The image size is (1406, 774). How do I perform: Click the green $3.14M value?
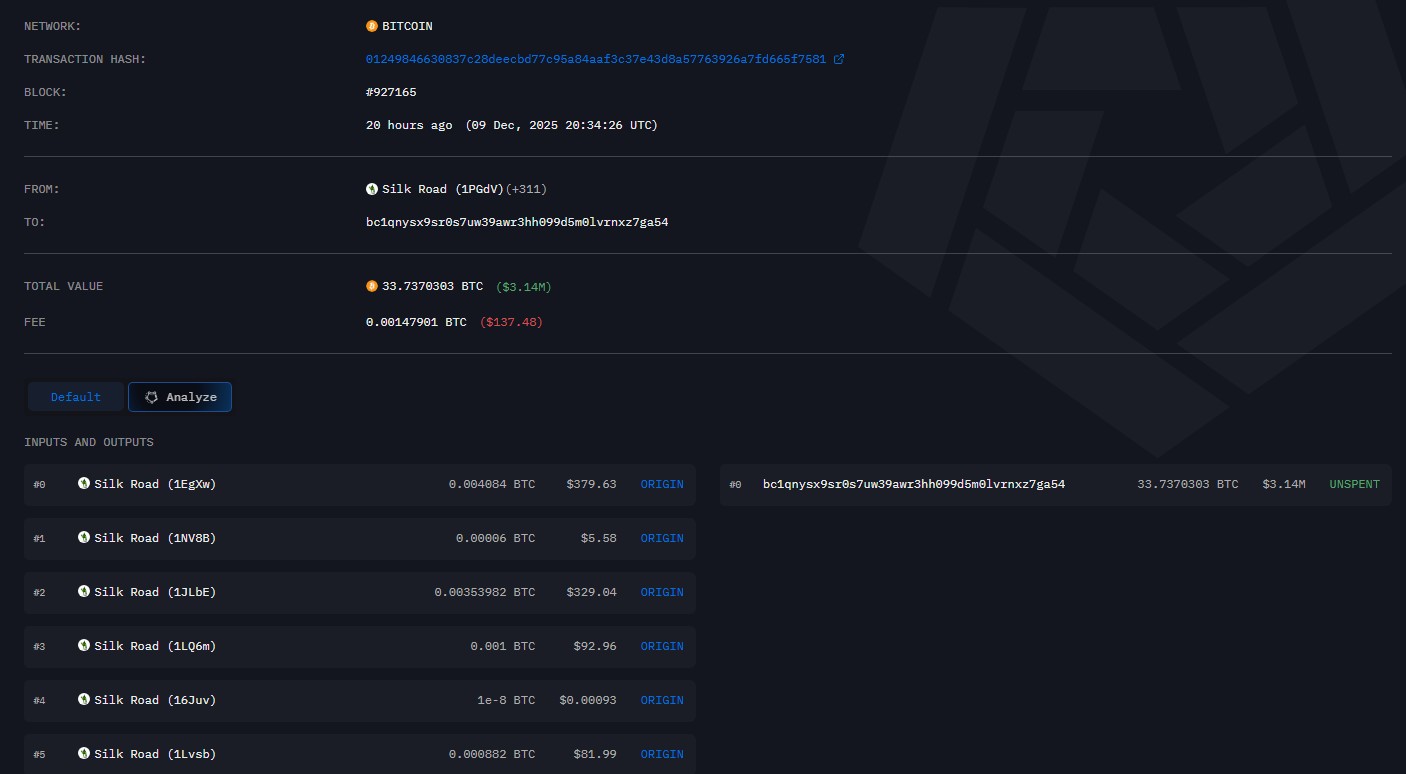(523, 286)
